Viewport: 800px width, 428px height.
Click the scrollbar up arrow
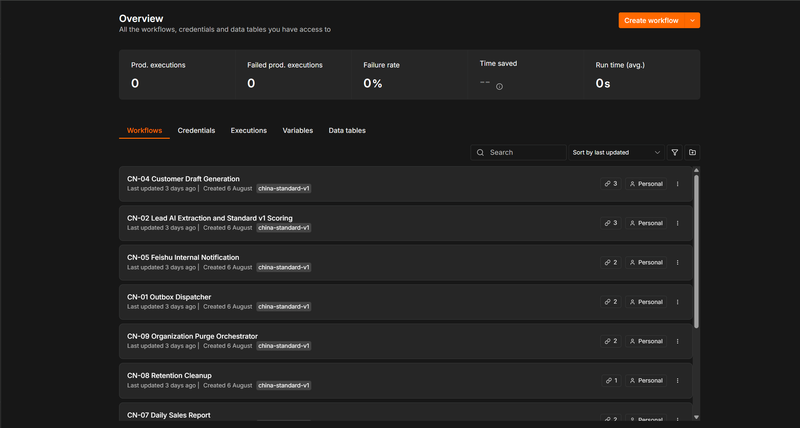(x=696, y=170)
